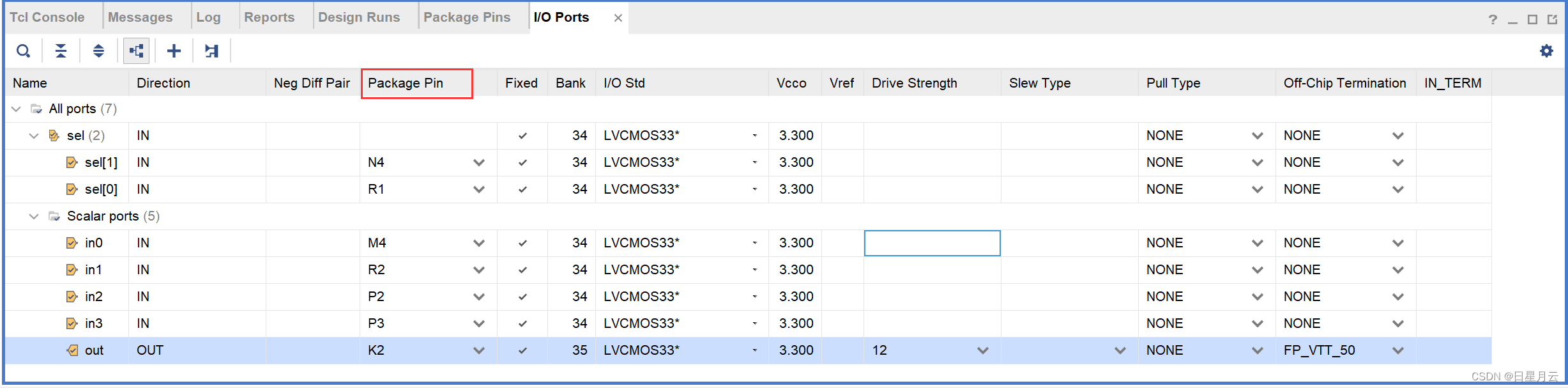Toggle the Fixed checkbox for sel[1]
Screen dimensions: 1568x388
[x=522, y=162]
